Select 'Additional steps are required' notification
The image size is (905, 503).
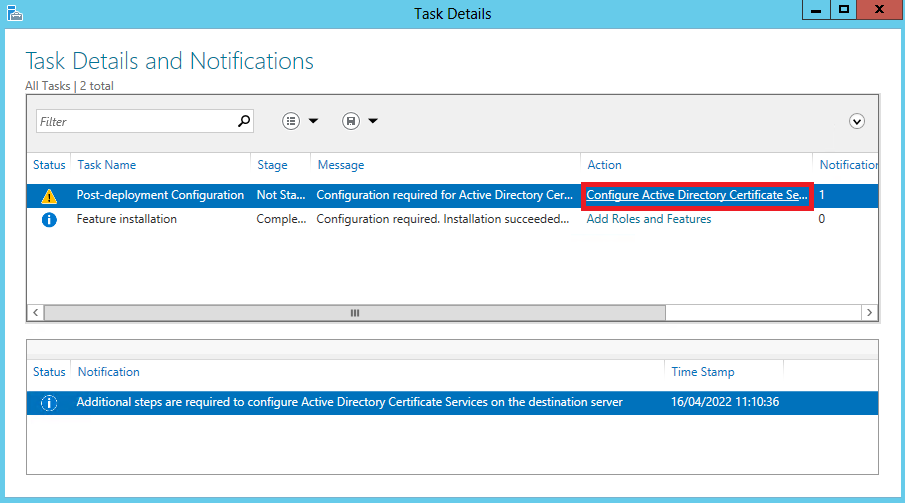(x=349, y=402)
